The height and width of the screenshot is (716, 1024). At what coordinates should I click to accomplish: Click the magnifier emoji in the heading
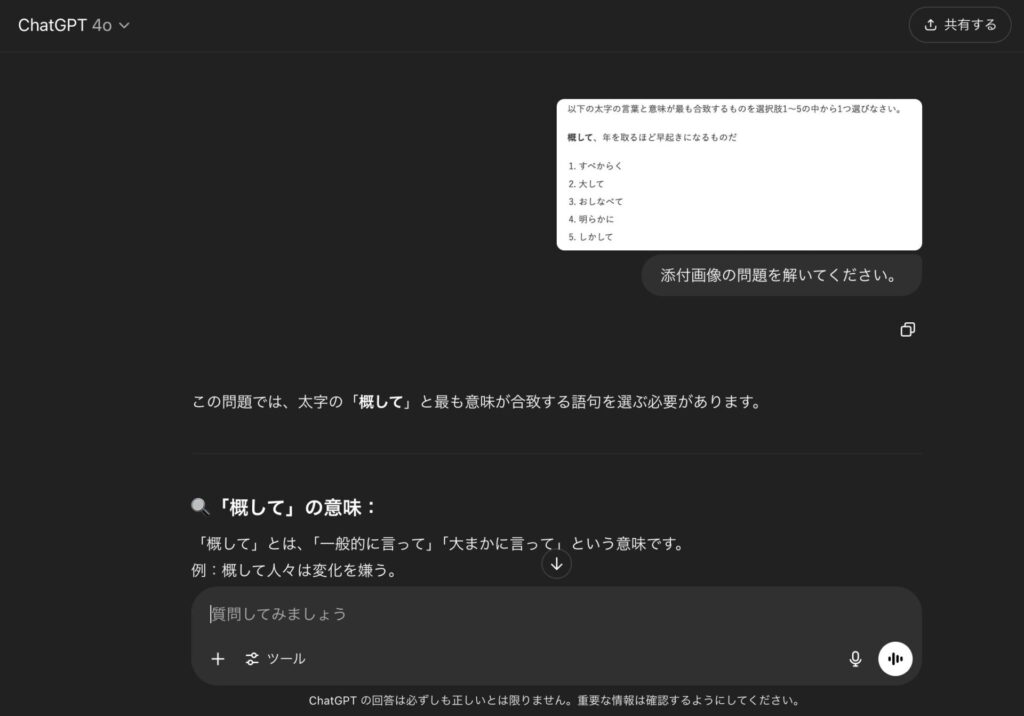point(200,507)
